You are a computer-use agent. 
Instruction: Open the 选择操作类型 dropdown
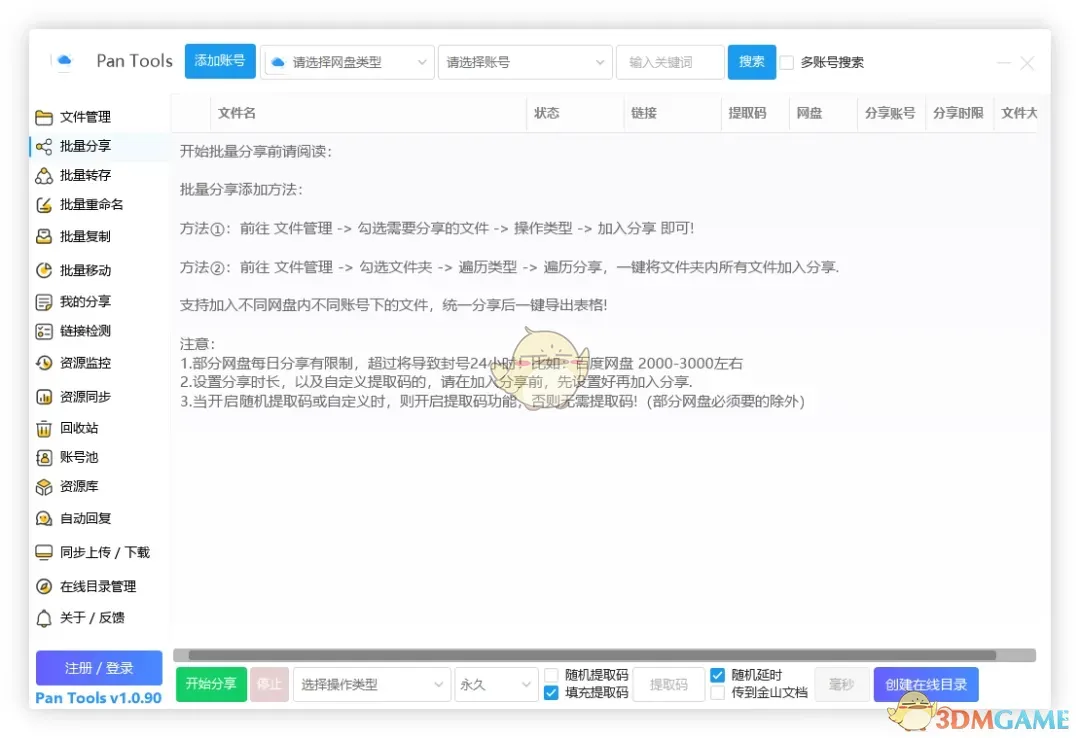(x=372, y=684)
